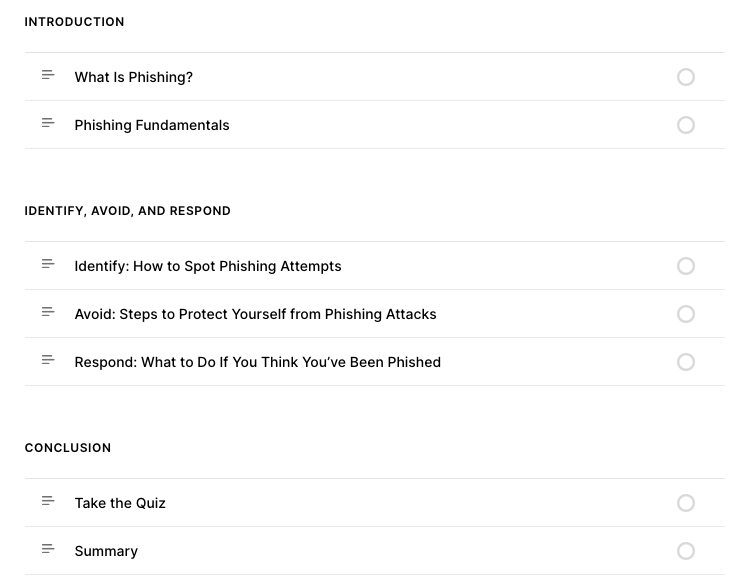Toggle completion circle for What Is Phishing?
Screen dimensions: 738x588
[x=686, y=77]
